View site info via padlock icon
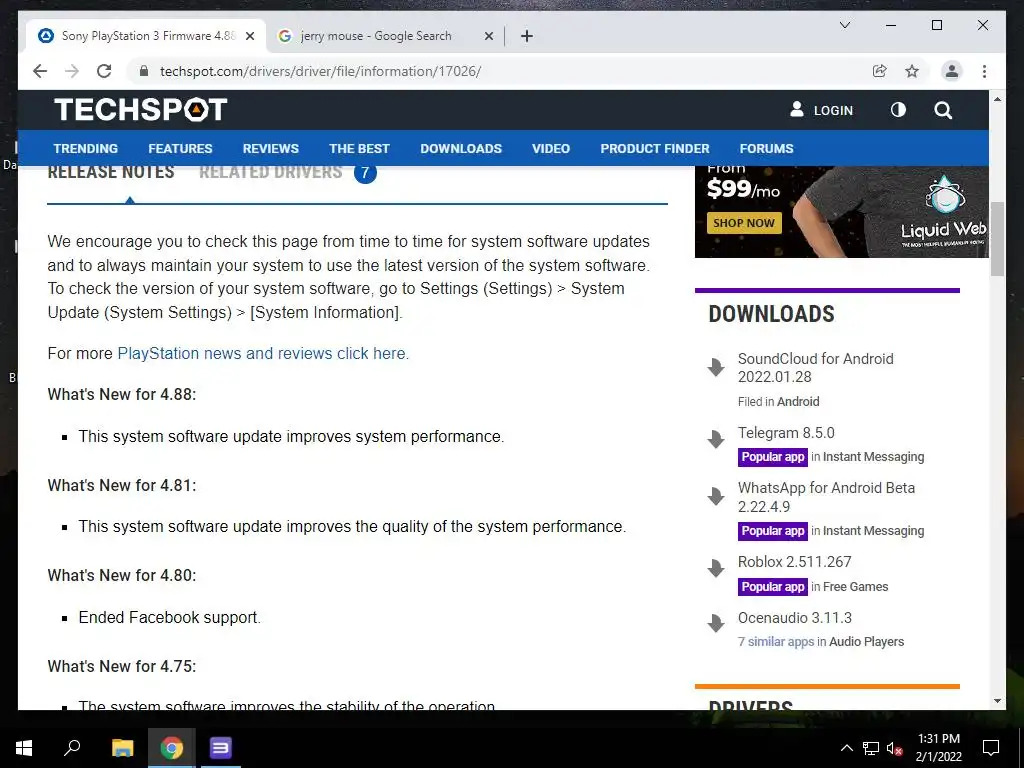 click(x=144, y=71)
